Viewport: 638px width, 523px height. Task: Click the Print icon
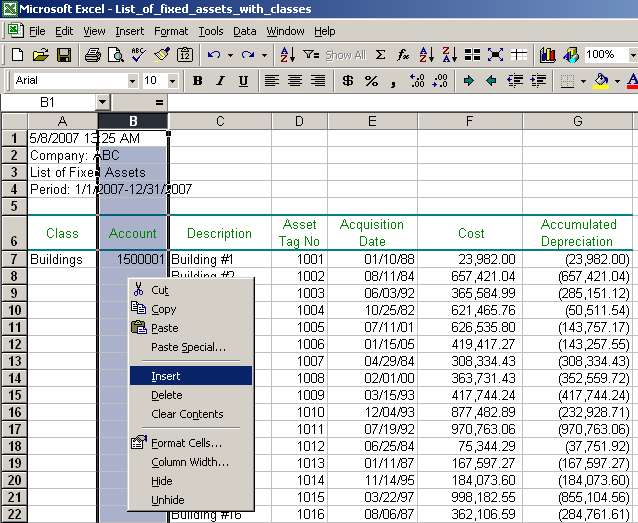coord(92,55)
